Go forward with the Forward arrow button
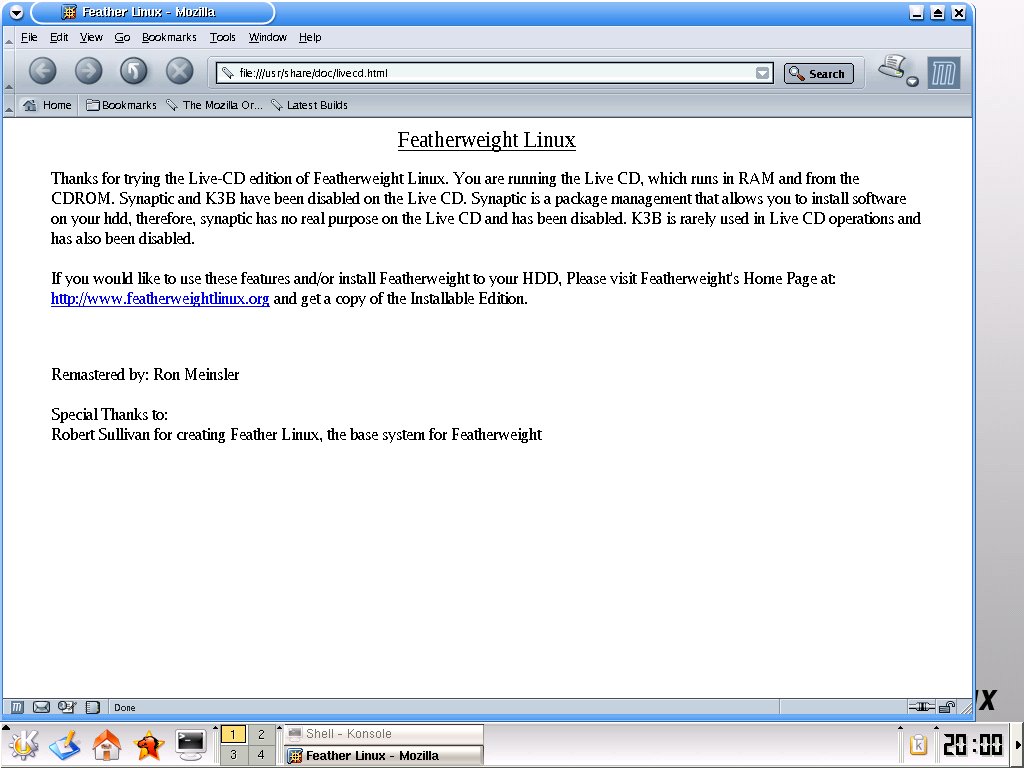This screenshot has width=1024, height=768. click(x=88, y=71)
